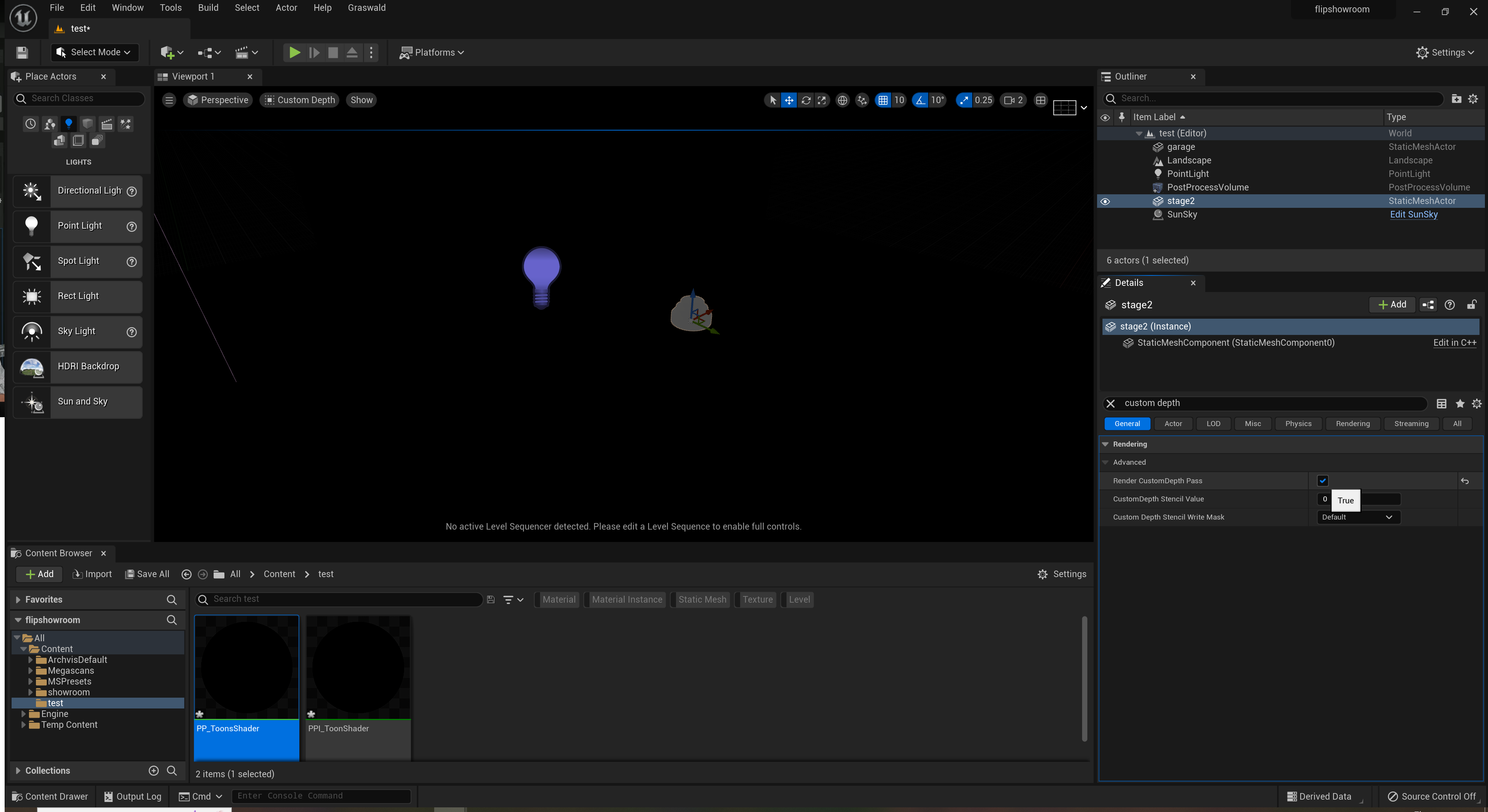Viewport: 1488px width, 812px height.
Task: Toggle the stage2 visibility eye
Action: (x=1105, y=201)
